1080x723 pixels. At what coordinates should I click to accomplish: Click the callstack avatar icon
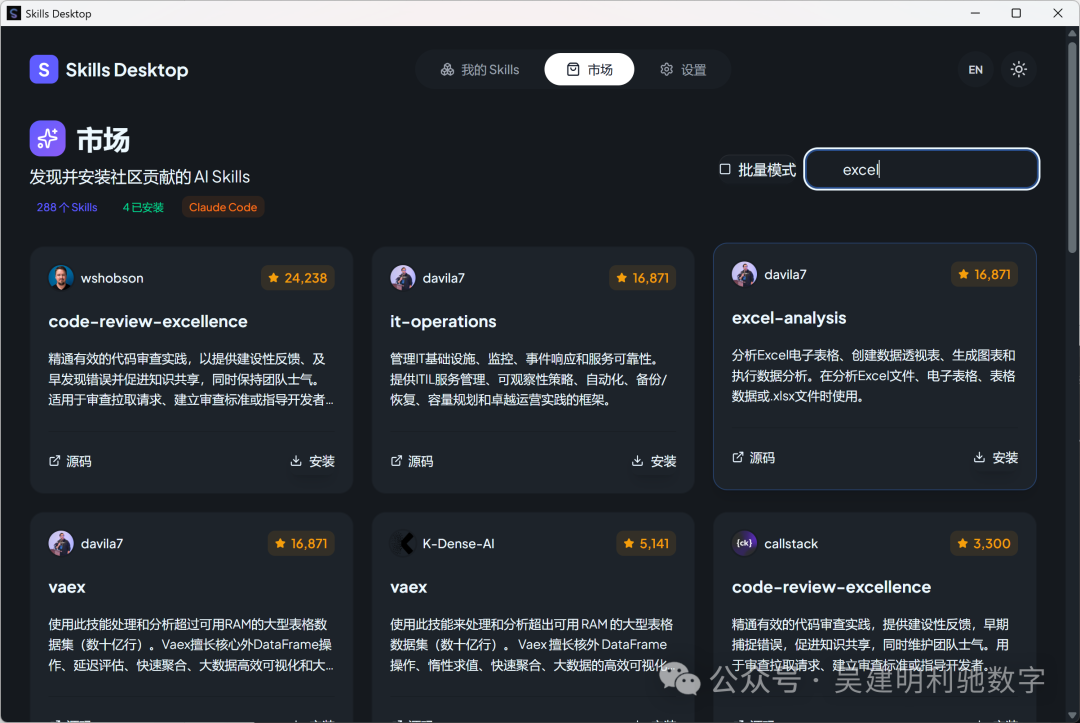click(745, 543)
